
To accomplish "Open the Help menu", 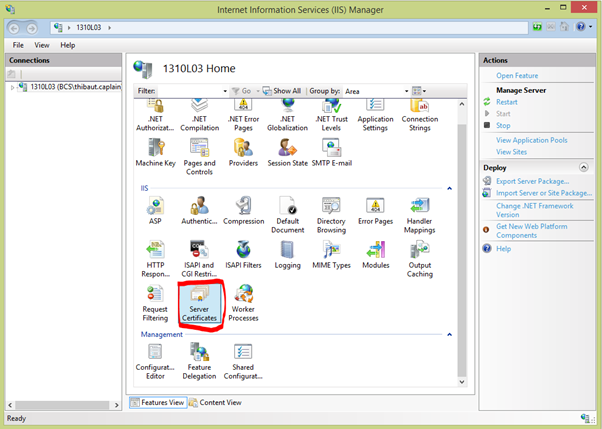I will click(68, 45).
